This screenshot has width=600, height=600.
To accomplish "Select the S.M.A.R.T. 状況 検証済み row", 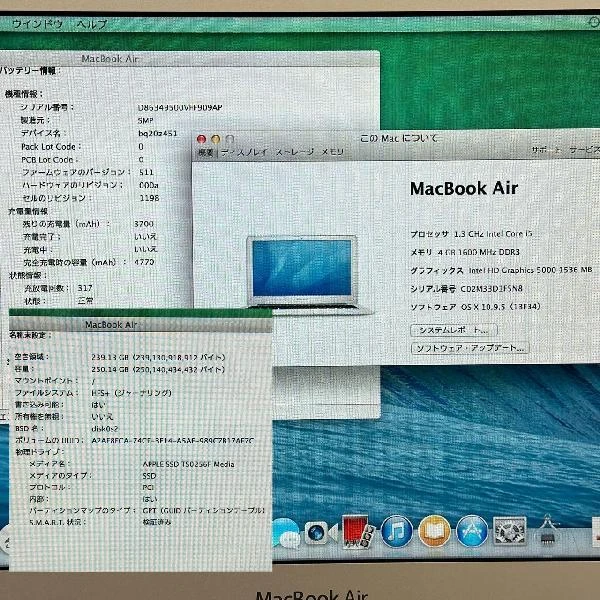I will pos(100,522).
